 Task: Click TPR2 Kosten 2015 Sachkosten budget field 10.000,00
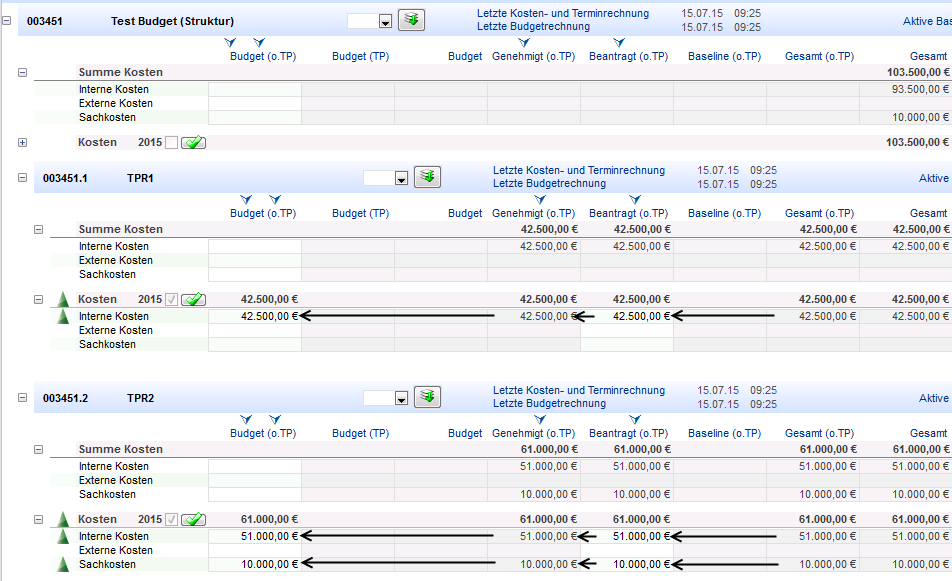pos(255,564)
